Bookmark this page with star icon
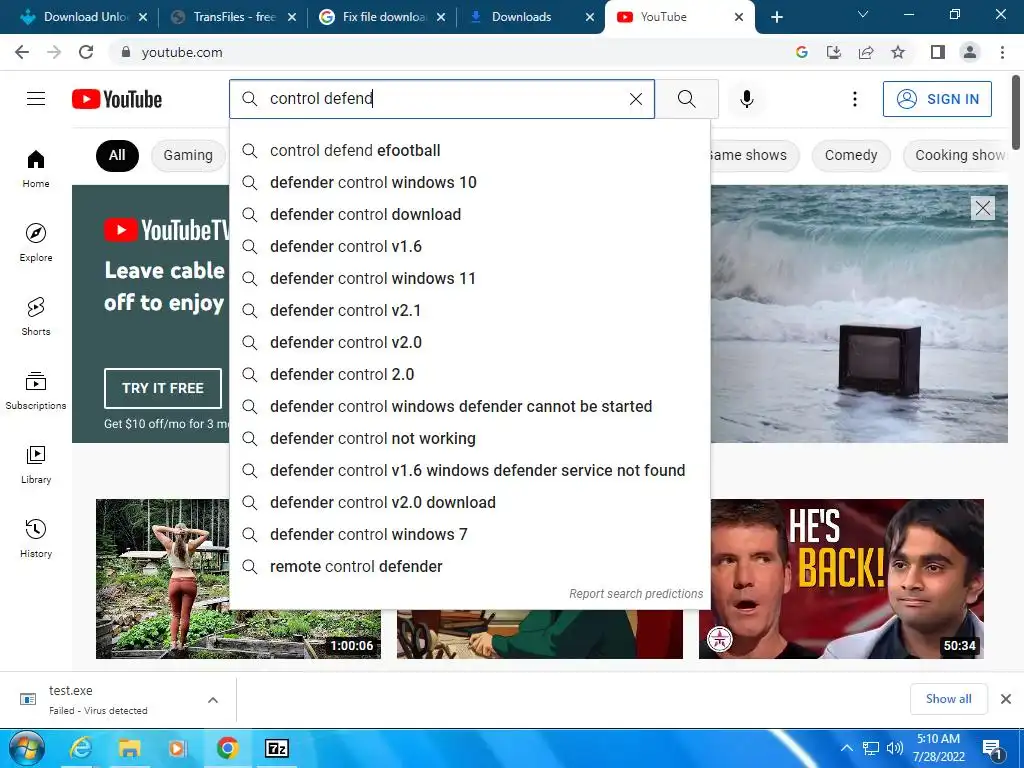 click(898, 52)
